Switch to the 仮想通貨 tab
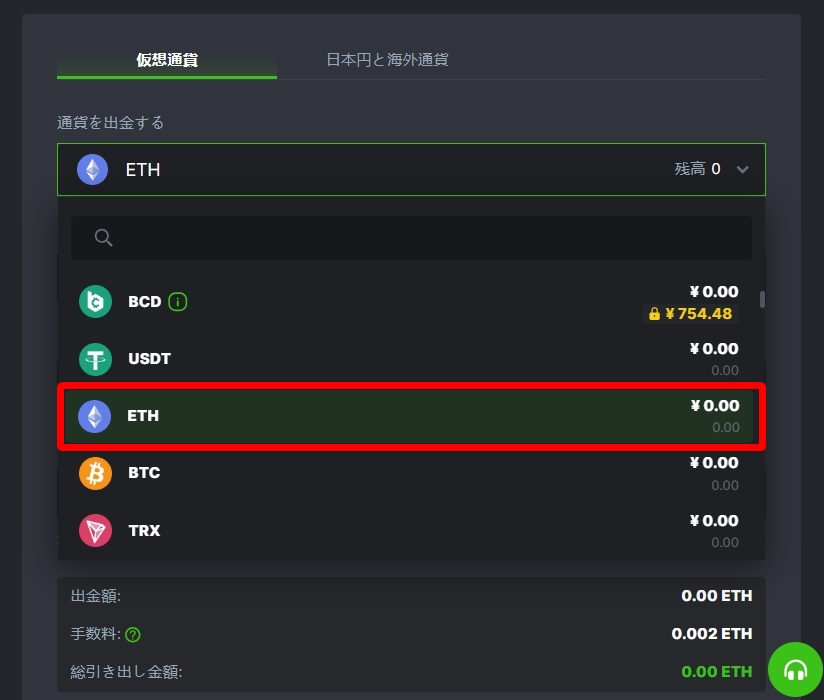 167,60
